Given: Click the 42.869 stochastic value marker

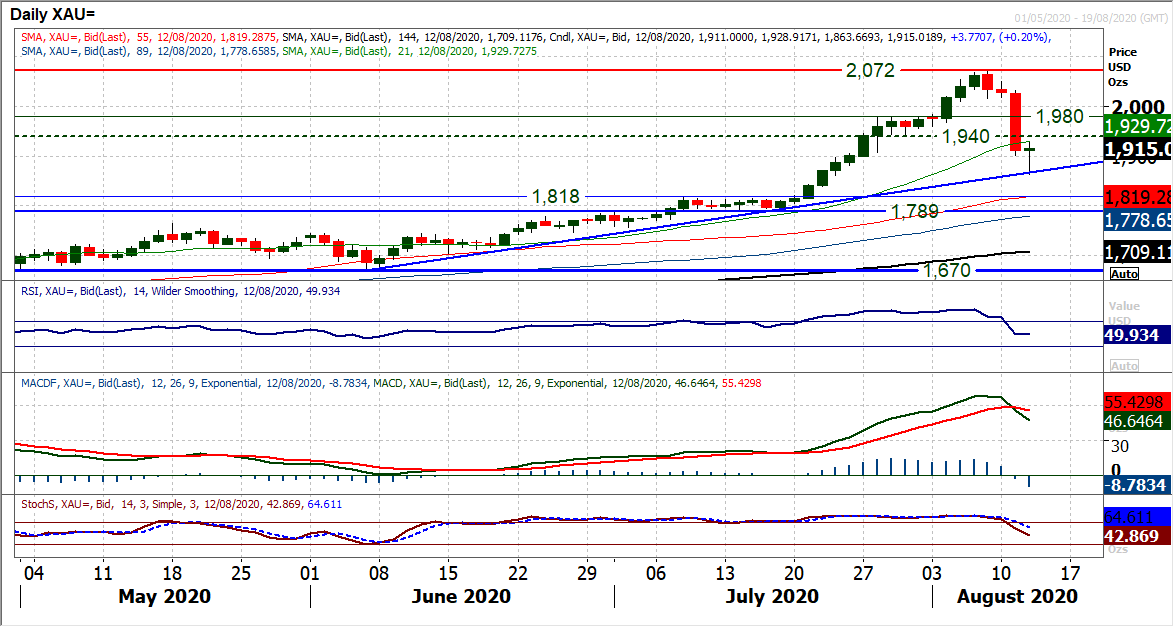Looking at the screenshot, I should pos(1140,534).
